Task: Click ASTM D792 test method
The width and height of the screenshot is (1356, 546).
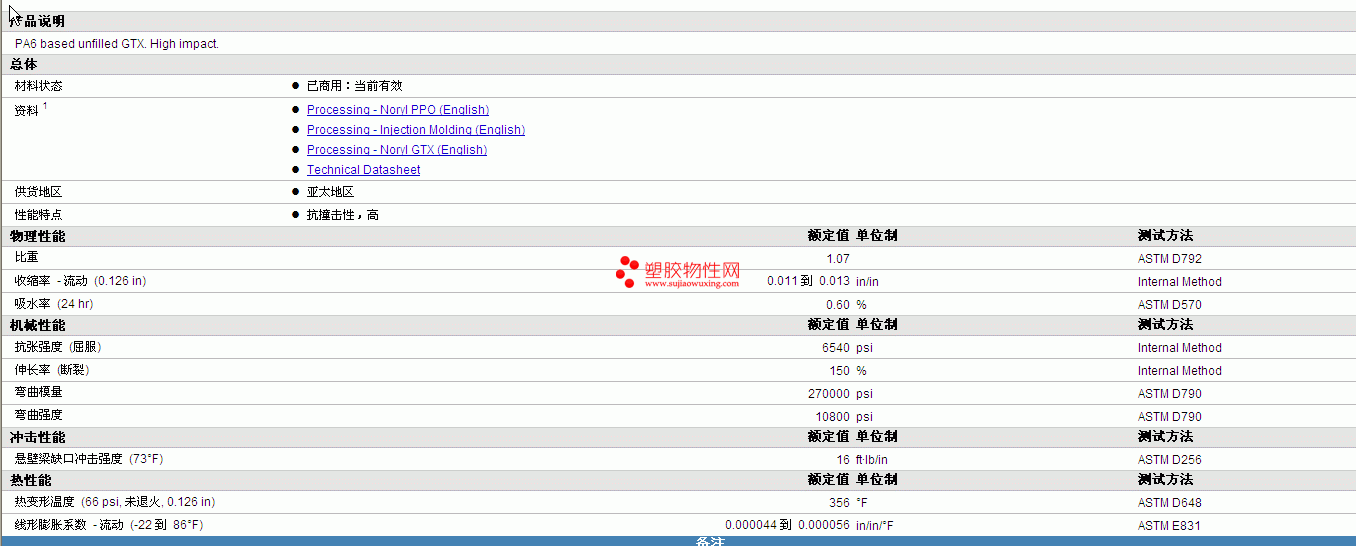Action: point(1170,259)
